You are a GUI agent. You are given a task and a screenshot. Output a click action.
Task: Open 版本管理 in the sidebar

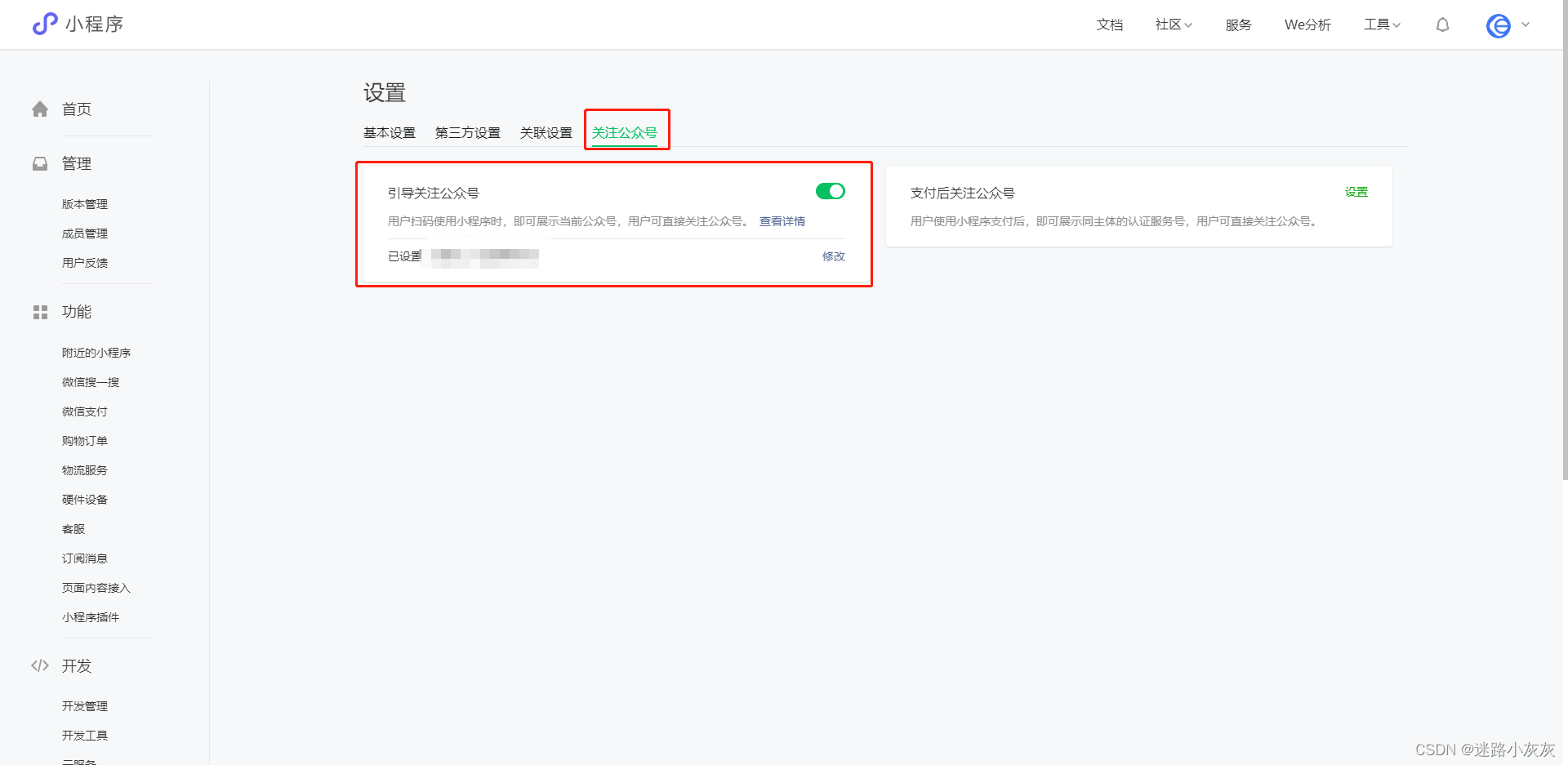pos(85,204)
